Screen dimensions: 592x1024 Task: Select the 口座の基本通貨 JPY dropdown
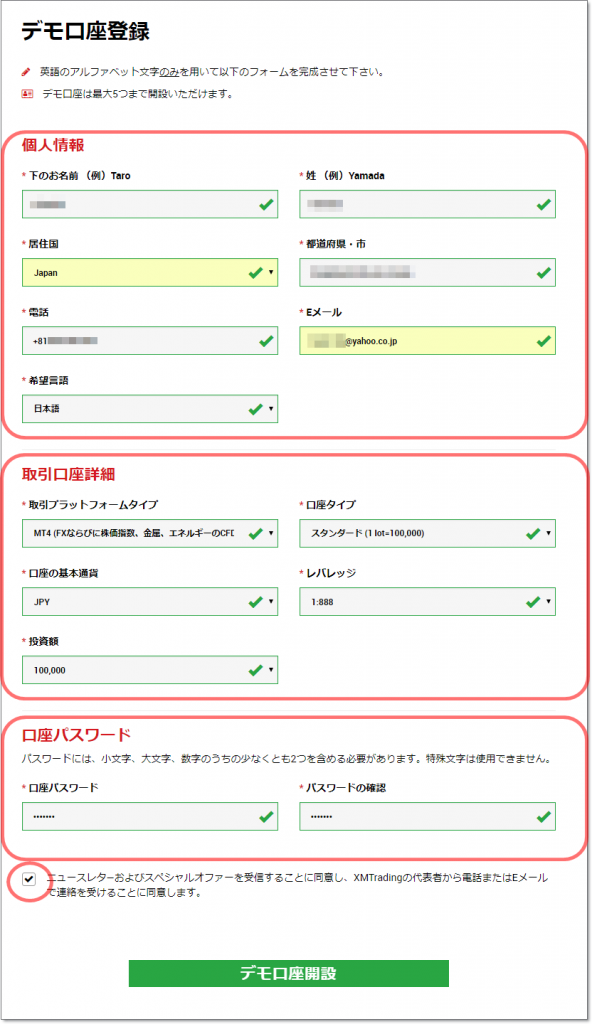[x=150, y=602]
